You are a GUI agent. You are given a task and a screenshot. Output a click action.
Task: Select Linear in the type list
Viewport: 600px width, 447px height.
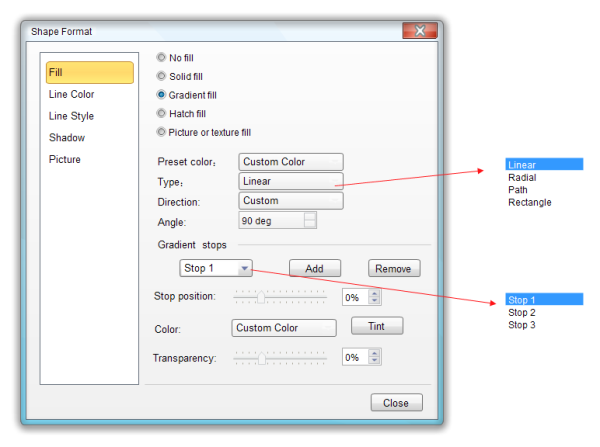[x=544, y=165]
